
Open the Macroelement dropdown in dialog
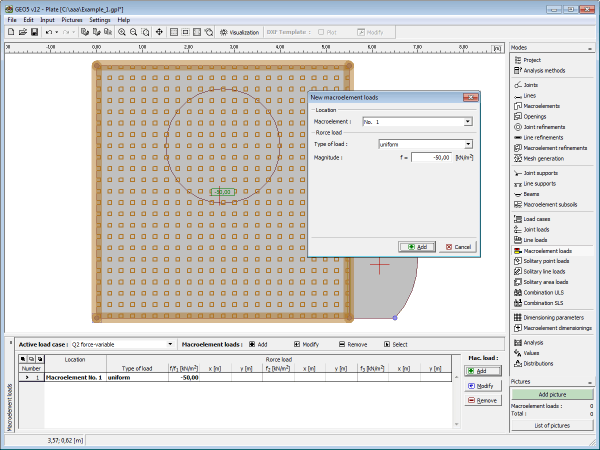pyautogui.click(x=468, y=121)
